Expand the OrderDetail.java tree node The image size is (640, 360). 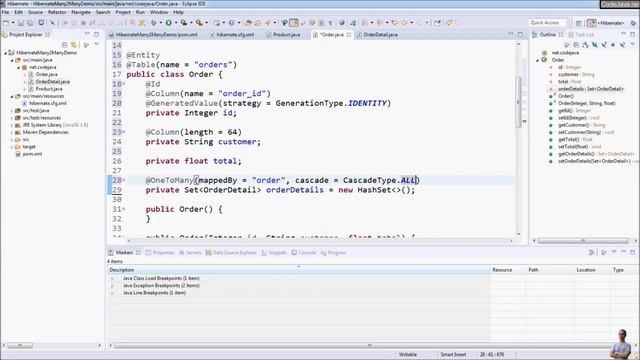(x=25, y=82)
